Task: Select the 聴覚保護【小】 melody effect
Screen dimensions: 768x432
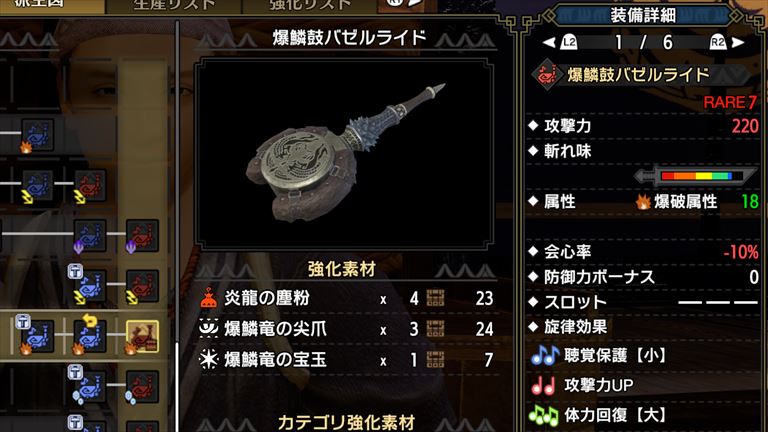Action: pos(600,356)
